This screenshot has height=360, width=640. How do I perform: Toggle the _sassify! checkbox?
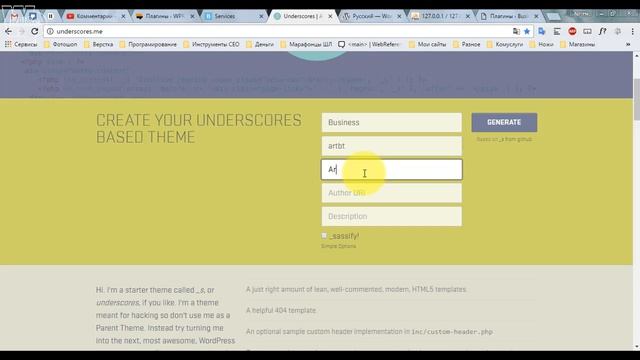[324, 236]
